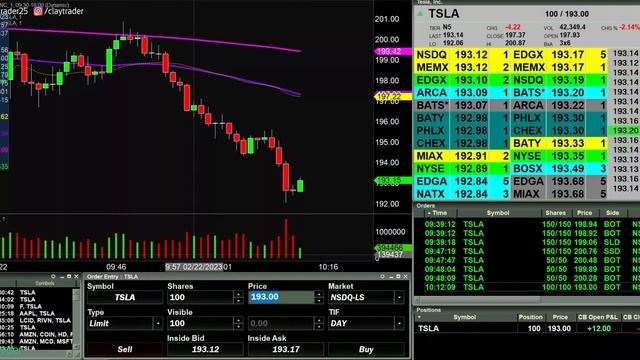The width and height of the screenshot is (640, 360).
Task: Sort Orders by the Side column header
Action: click(x=613, y=213)
